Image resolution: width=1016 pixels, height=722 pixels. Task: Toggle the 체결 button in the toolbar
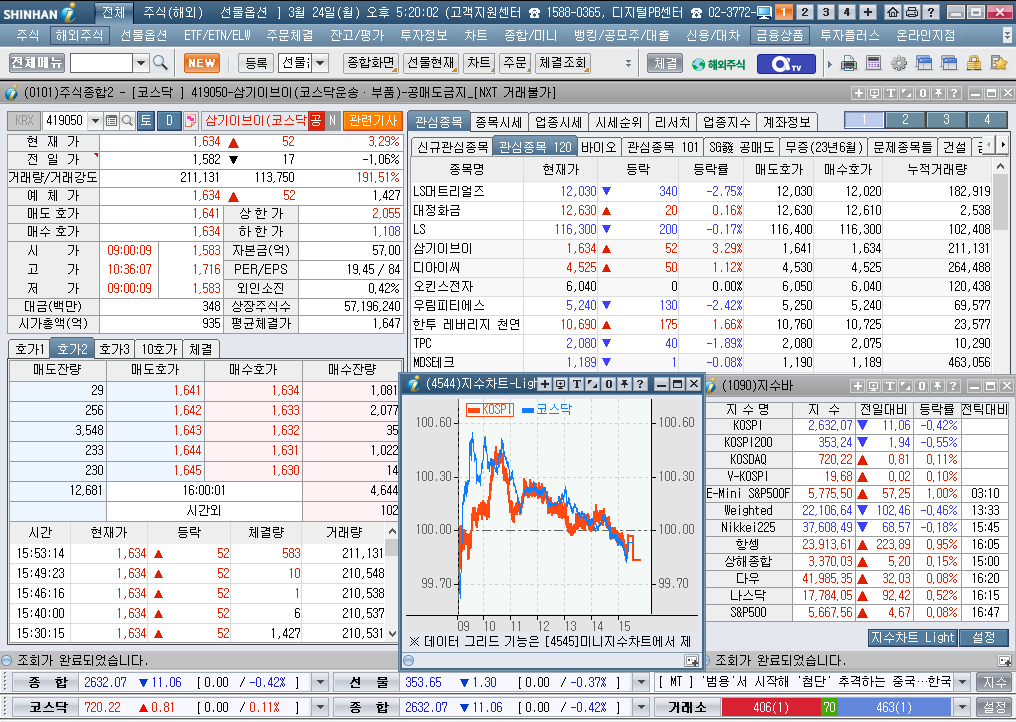[665, 64]
